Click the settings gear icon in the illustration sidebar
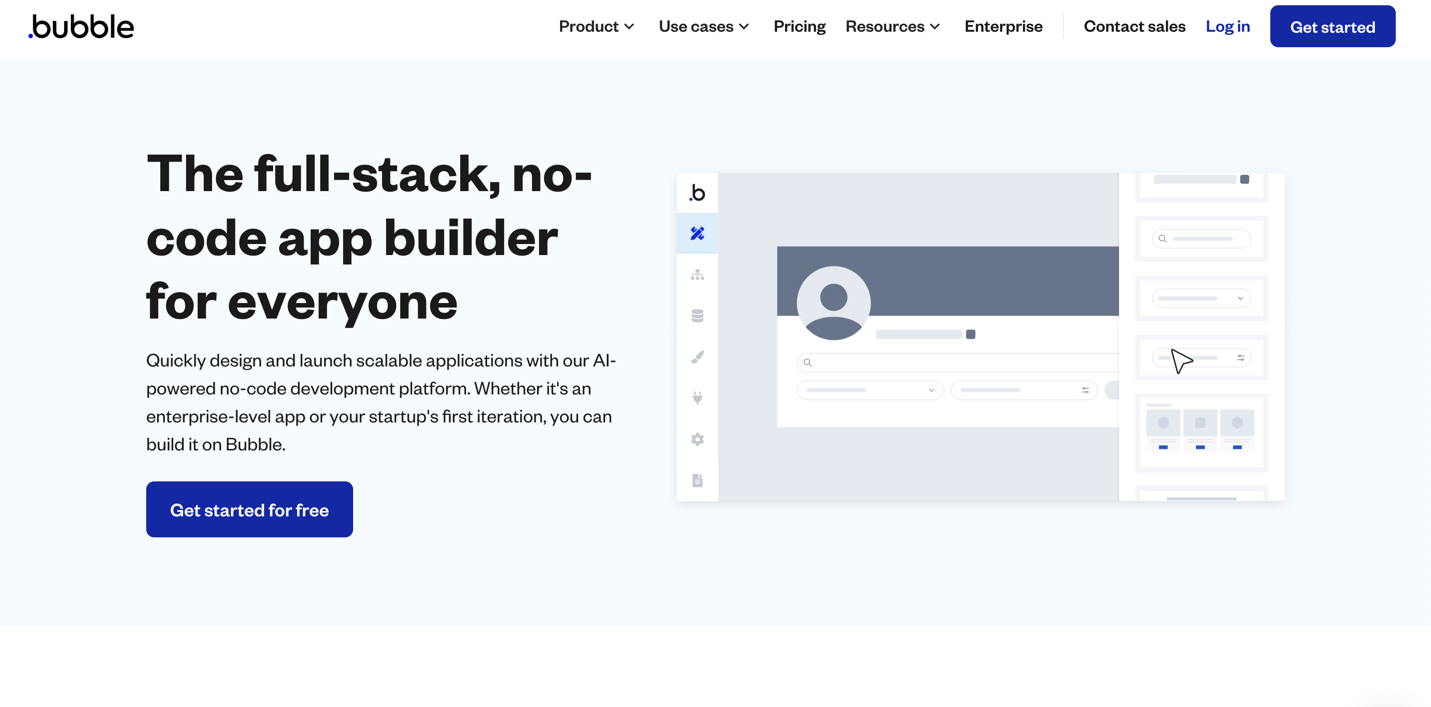 tap(697, 439)
